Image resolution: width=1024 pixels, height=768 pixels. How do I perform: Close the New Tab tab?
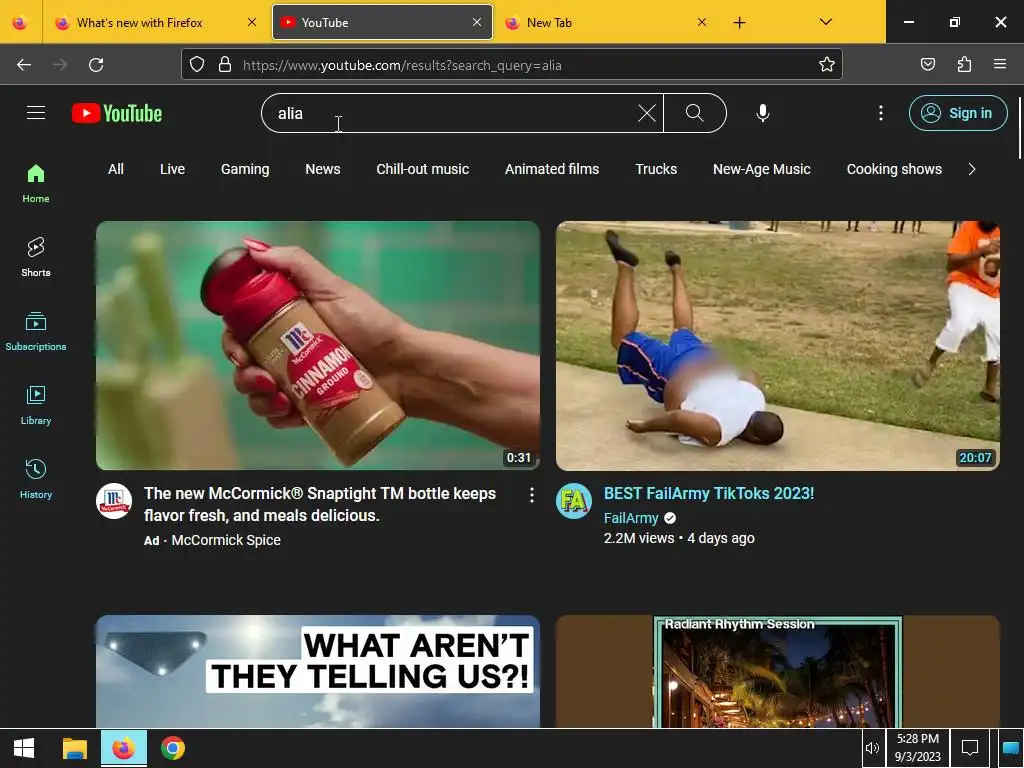[x=701, y=23]
